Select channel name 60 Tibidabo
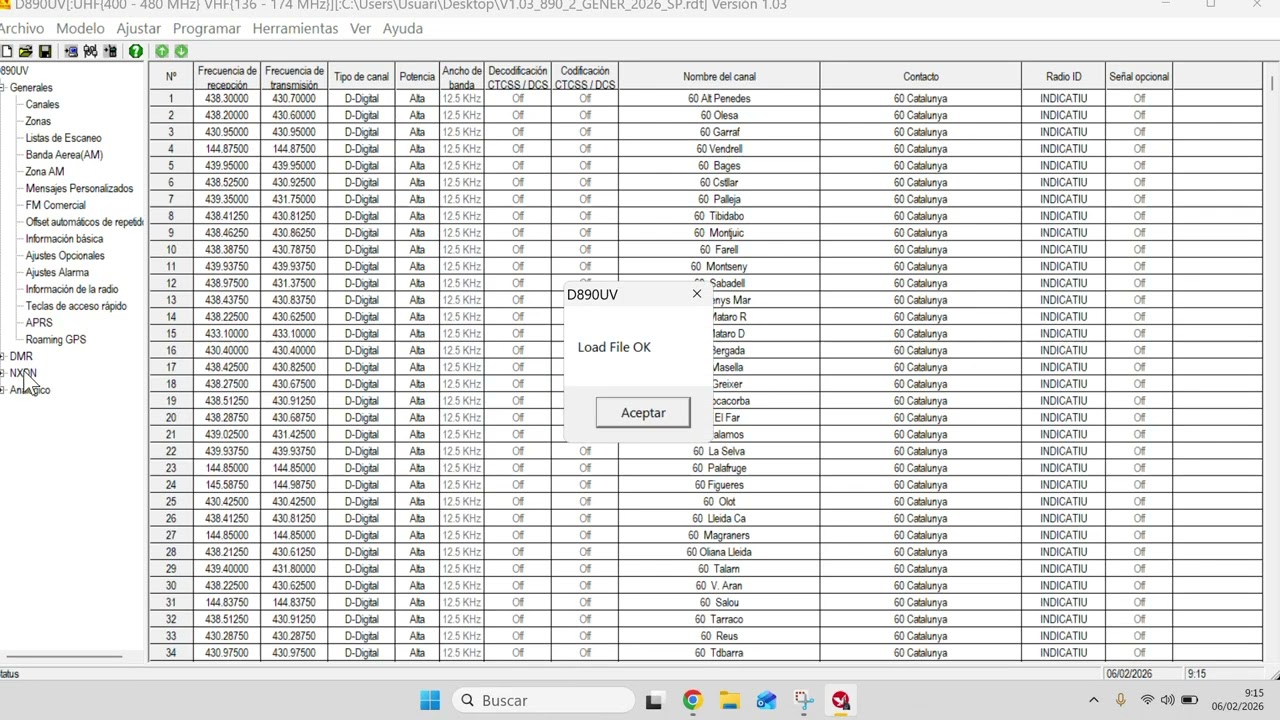Image resolution: width=1280 pixels, height=720 pixels. point(719,216)
